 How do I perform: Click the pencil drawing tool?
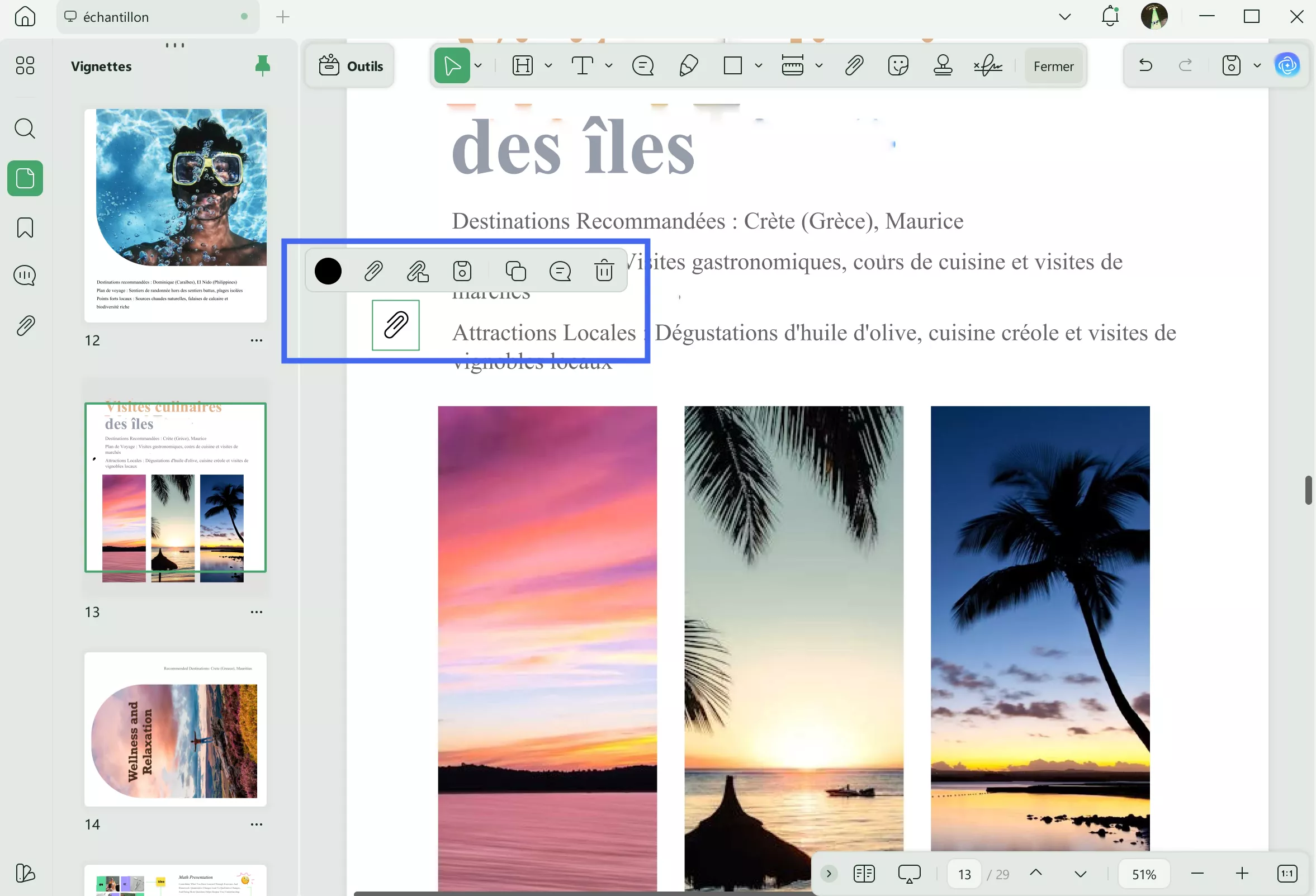[x=688, y=65]
